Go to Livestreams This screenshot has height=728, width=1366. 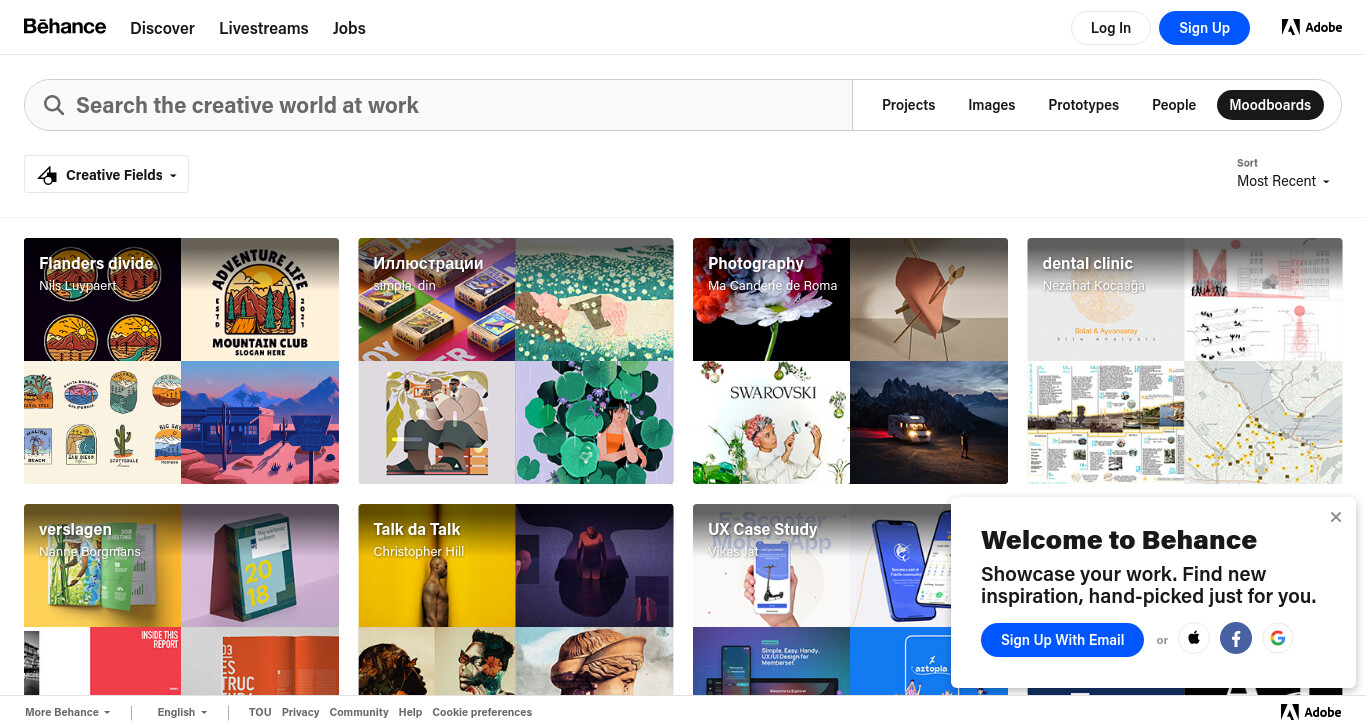point(264,28)
